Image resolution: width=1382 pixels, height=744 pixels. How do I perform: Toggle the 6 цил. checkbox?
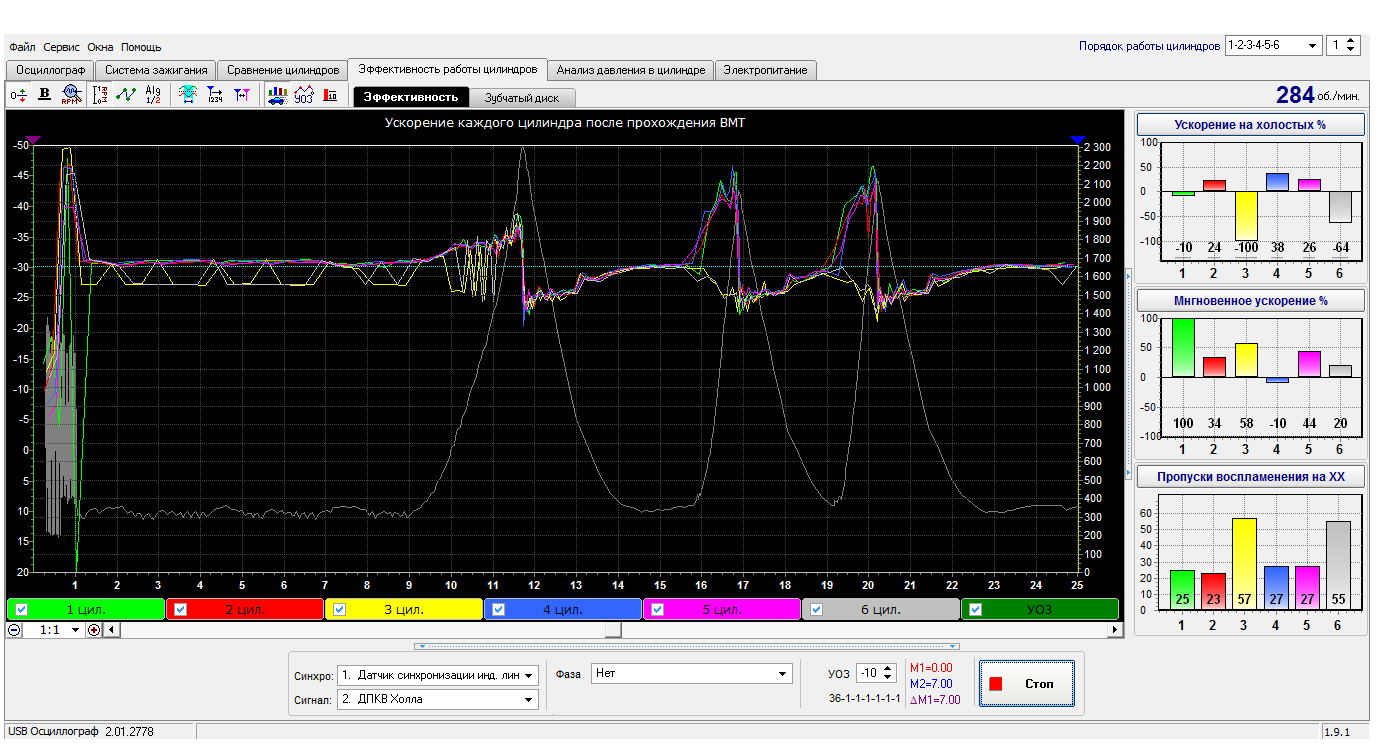pyautogui.click(x=816, y=609)
